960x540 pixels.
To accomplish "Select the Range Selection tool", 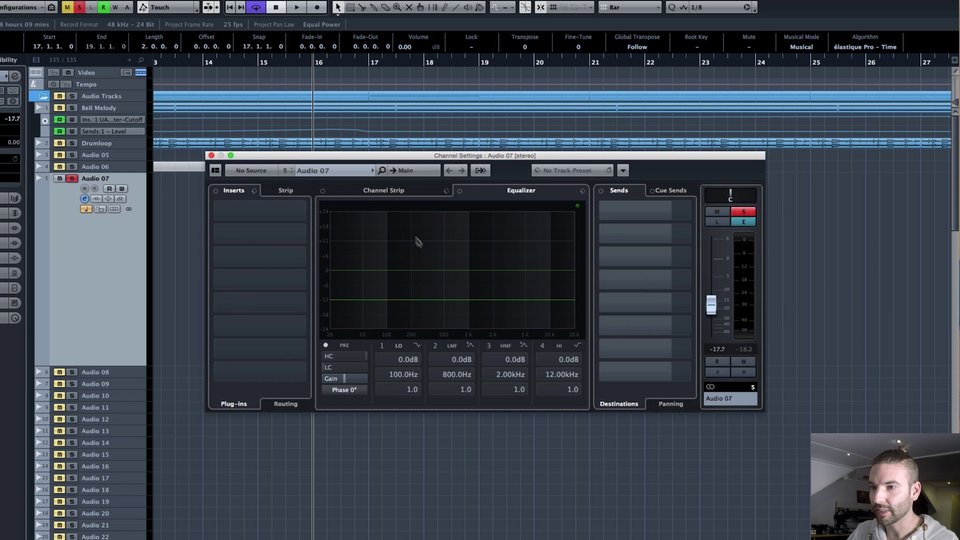I will tap(350, 7).
